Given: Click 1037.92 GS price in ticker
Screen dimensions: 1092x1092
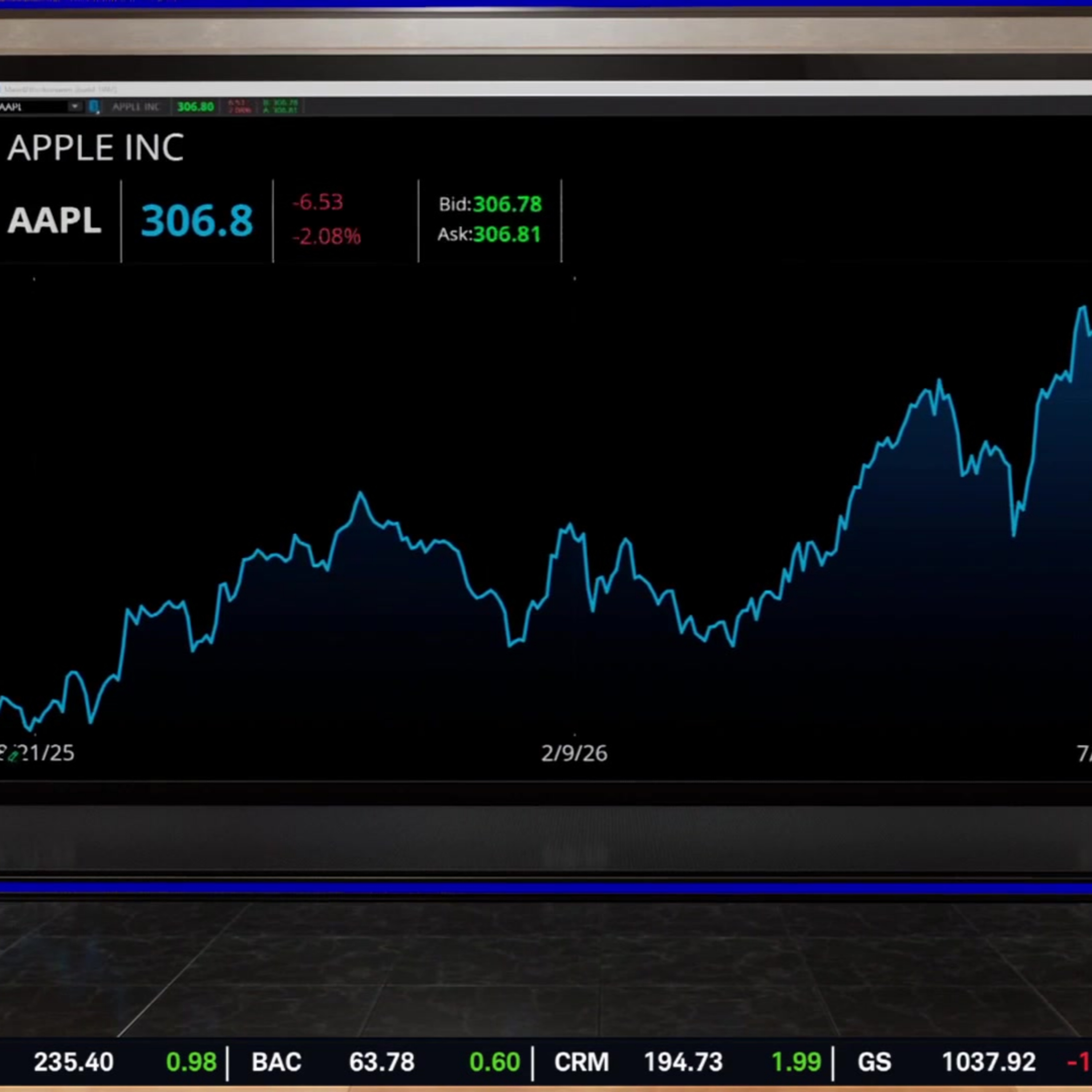Looking at the screenshot, I should pos(989,1063).
